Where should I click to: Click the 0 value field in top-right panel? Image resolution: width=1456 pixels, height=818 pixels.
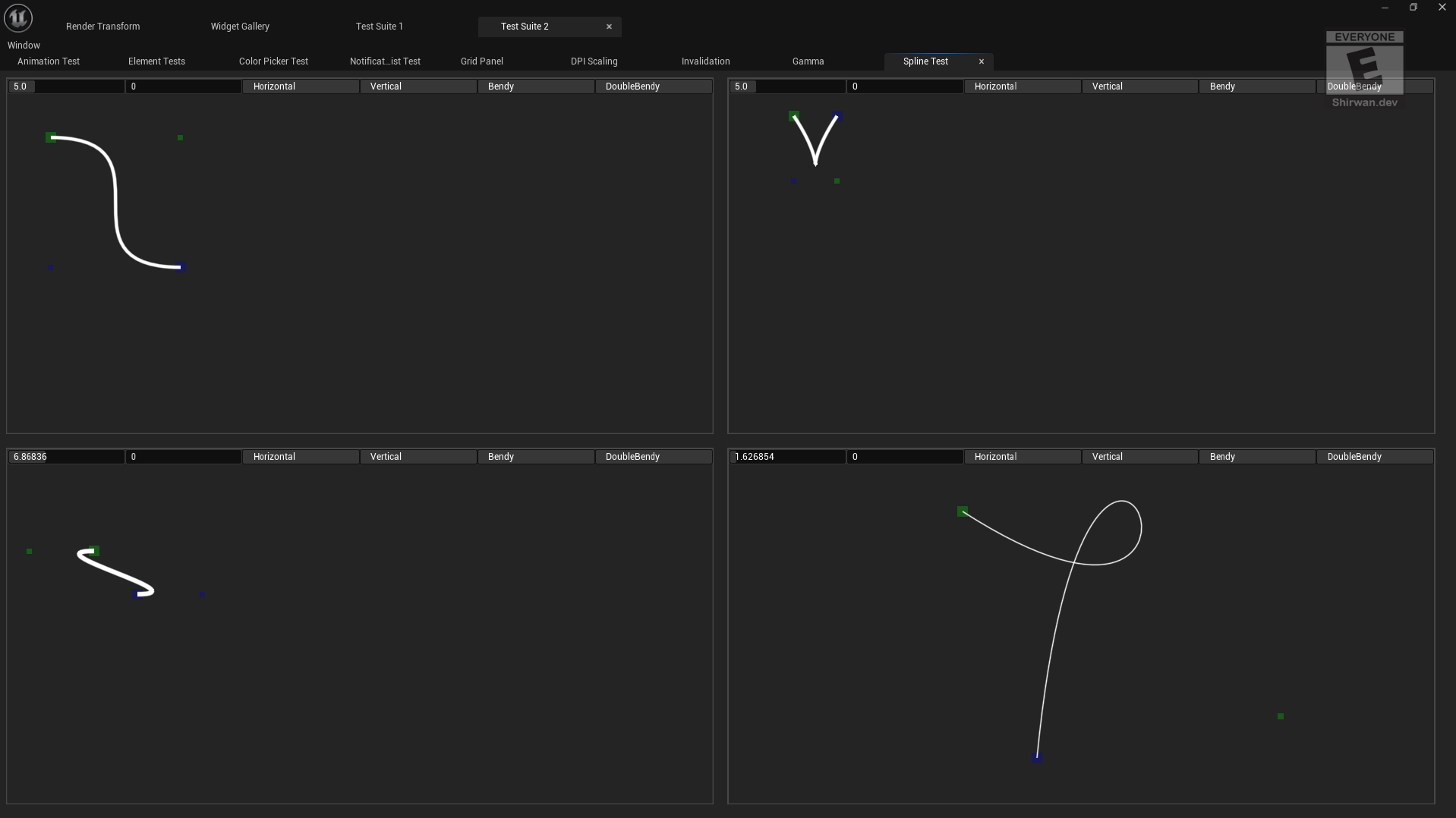pyautogui.click(x=906, y=87)
